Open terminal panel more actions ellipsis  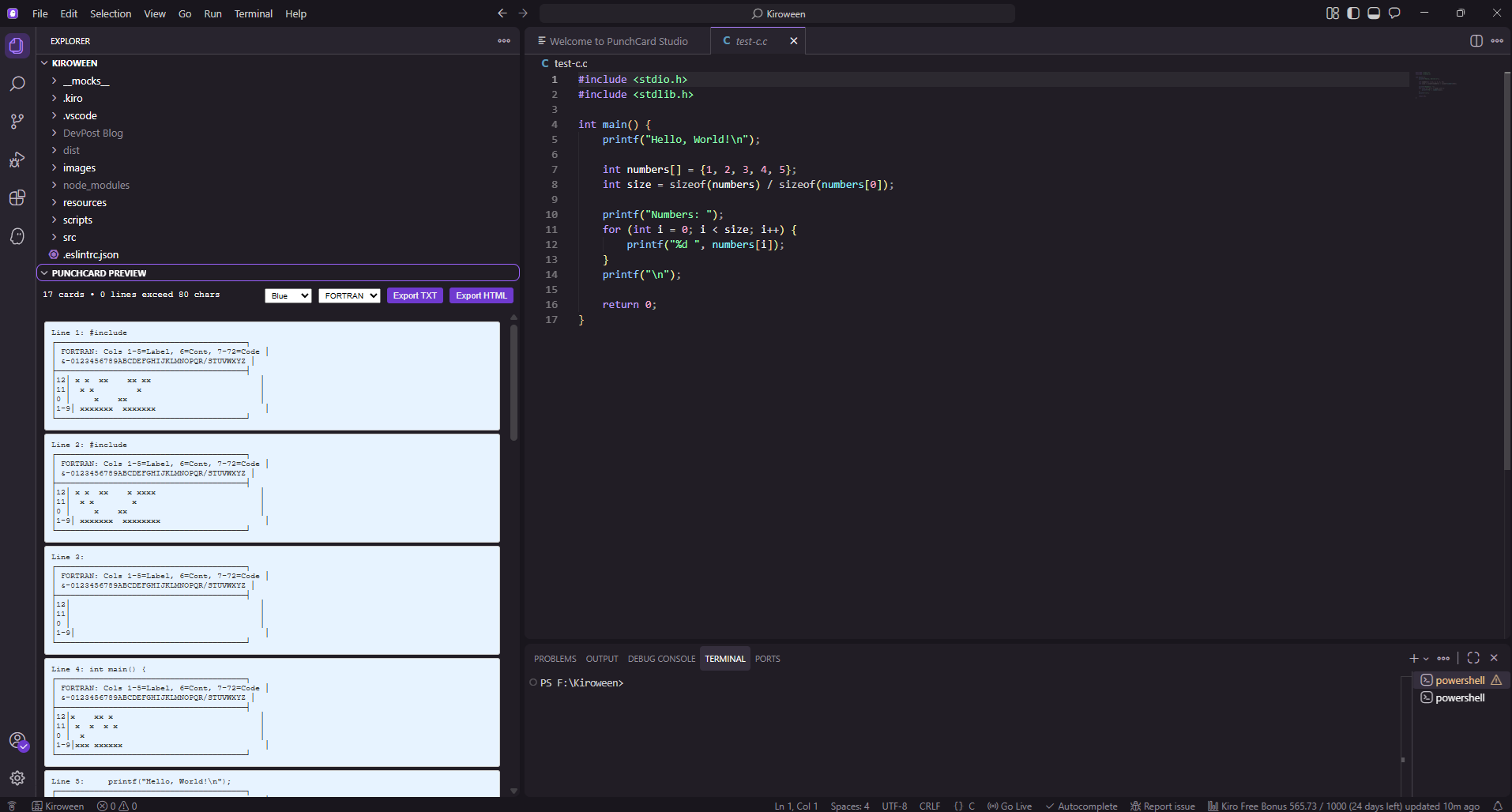point(1443,658)
